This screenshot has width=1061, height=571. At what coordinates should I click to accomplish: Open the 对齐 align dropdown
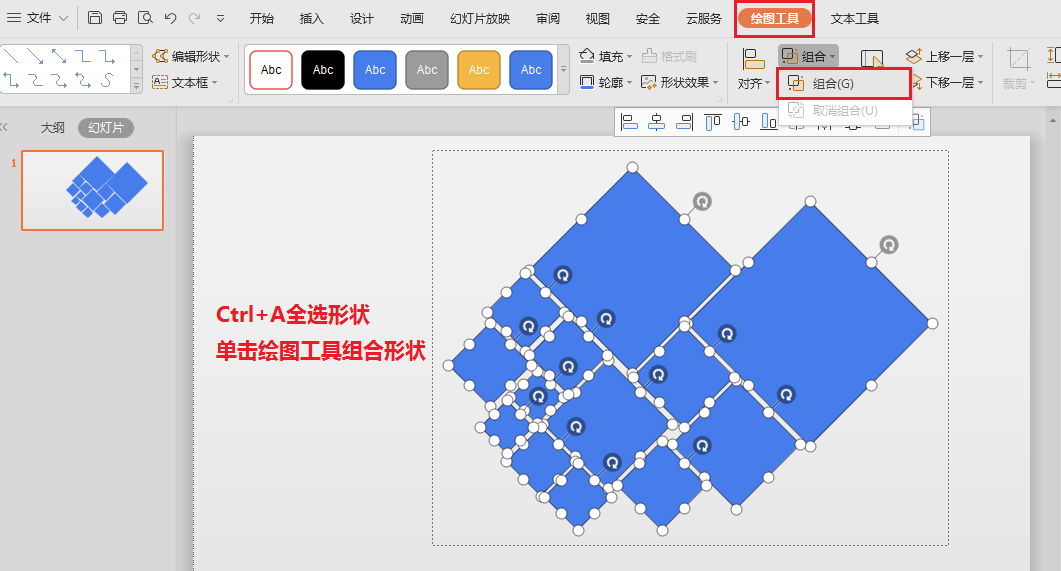[753, 83]
